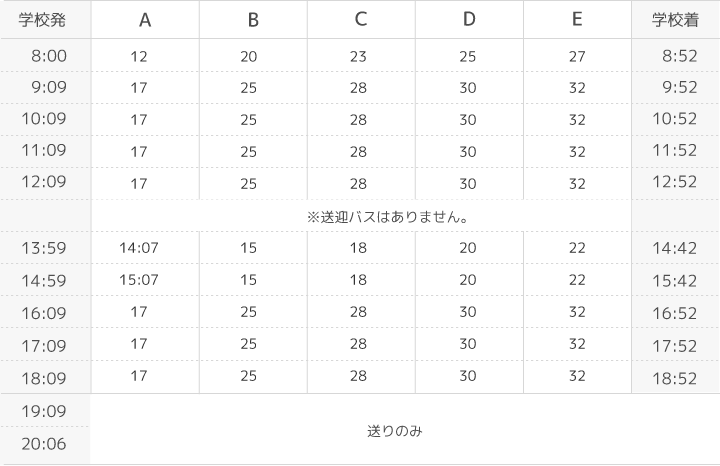Click the 15:42 arrival time

point(675,281)
